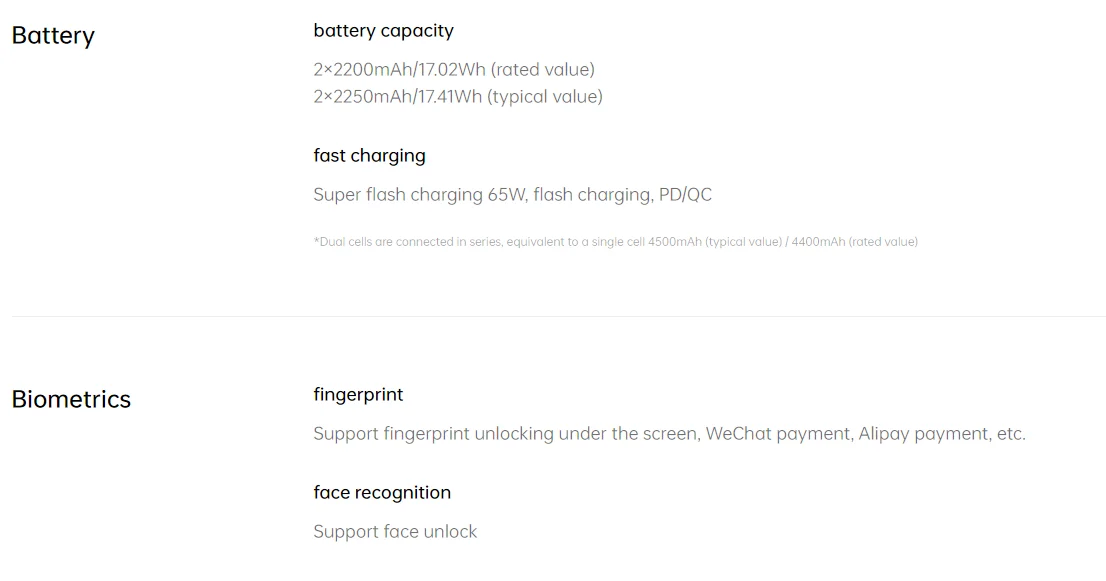Click the horizontal divider between sections
The height and width of the screenshot is (581, 1106).
pyautogui.click(x=558, y=317)
